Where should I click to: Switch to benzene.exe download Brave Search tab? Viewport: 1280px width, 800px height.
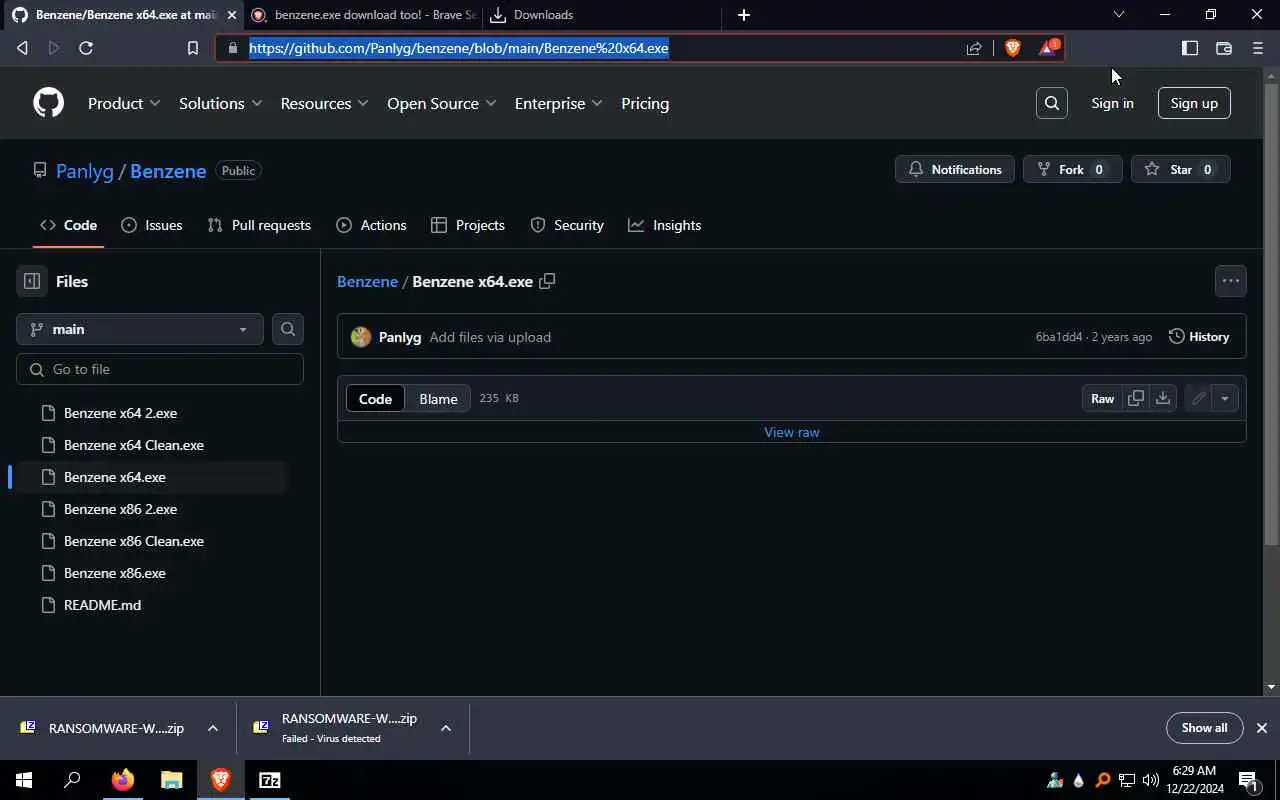tap(365, 15)
